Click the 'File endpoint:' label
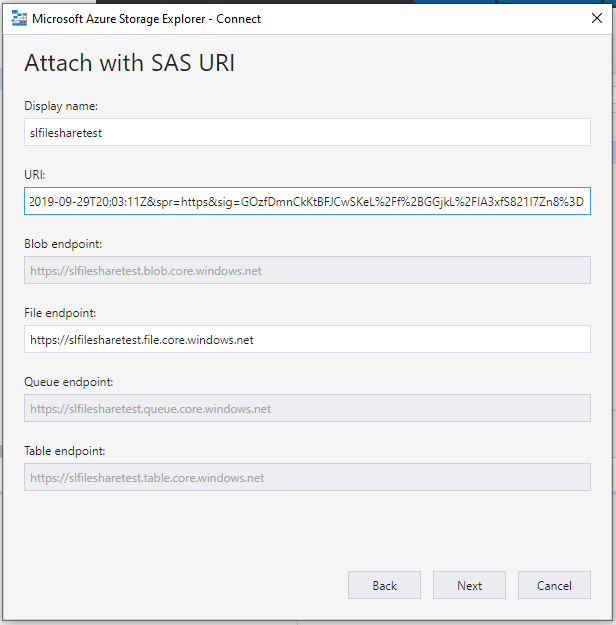 [x=60, y=313]
